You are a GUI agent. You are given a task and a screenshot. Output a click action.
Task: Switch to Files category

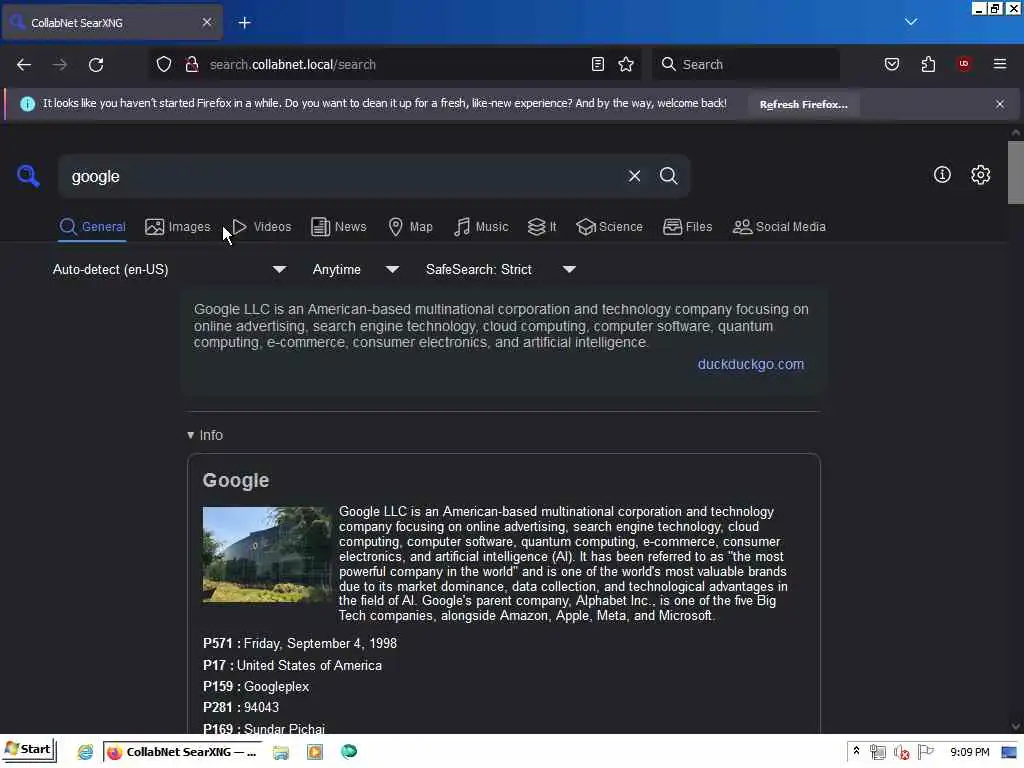pos(687,227)
